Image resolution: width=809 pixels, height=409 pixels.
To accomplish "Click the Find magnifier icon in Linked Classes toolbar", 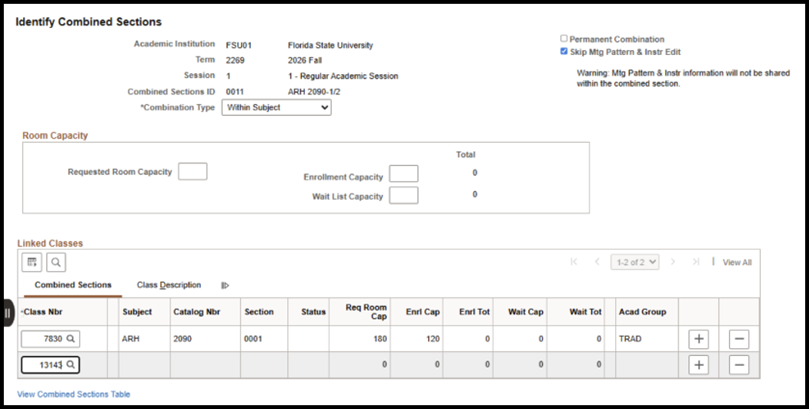I will point(56,263).
